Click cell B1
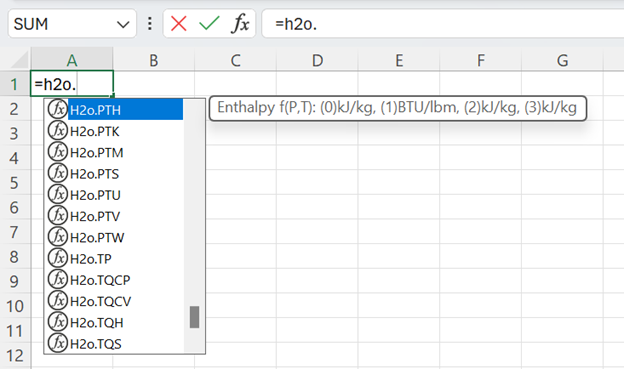The height and width of the screenshot is (369, 624). 154,84
